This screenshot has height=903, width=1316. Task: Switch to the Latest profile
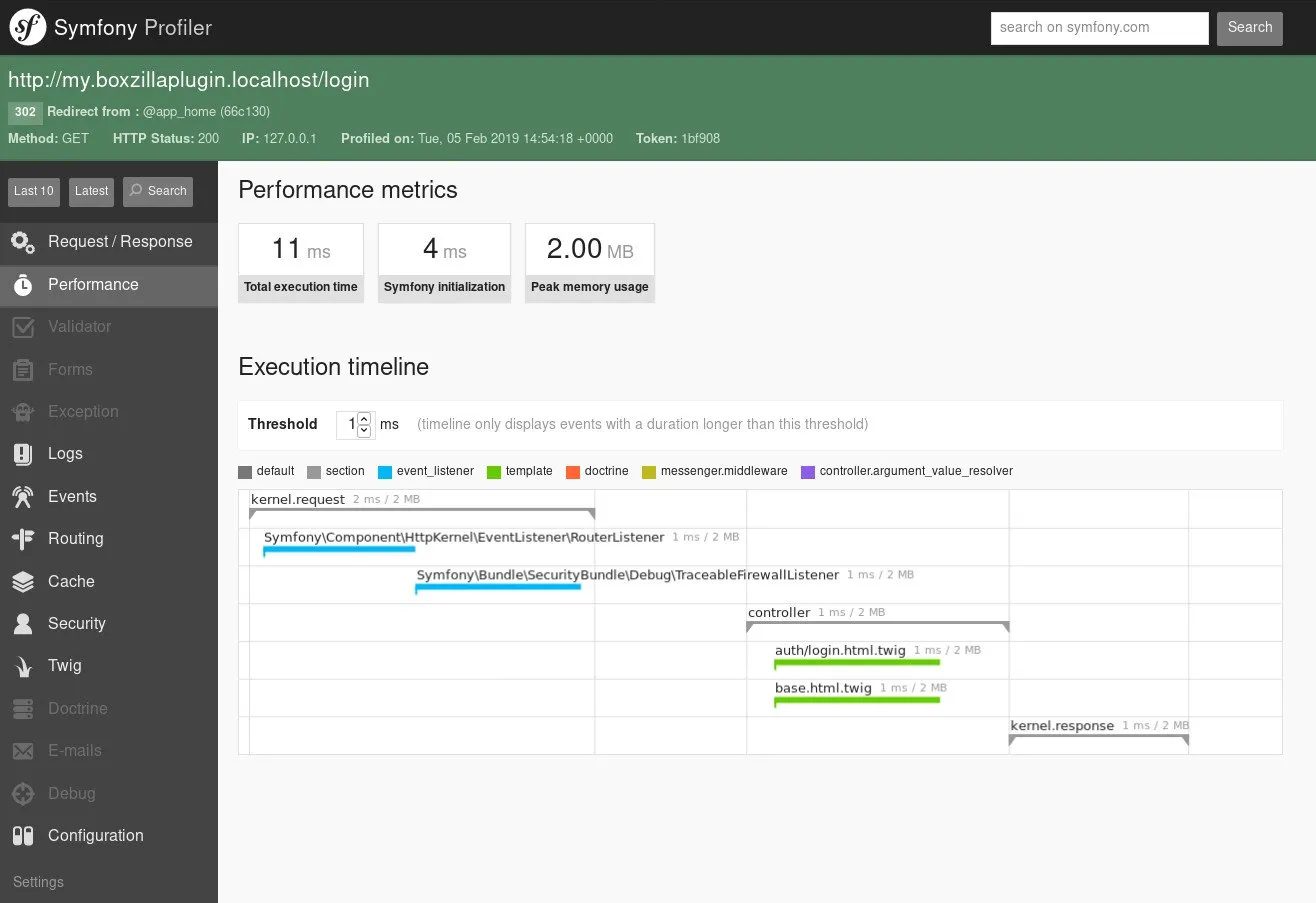pos(91,191)
